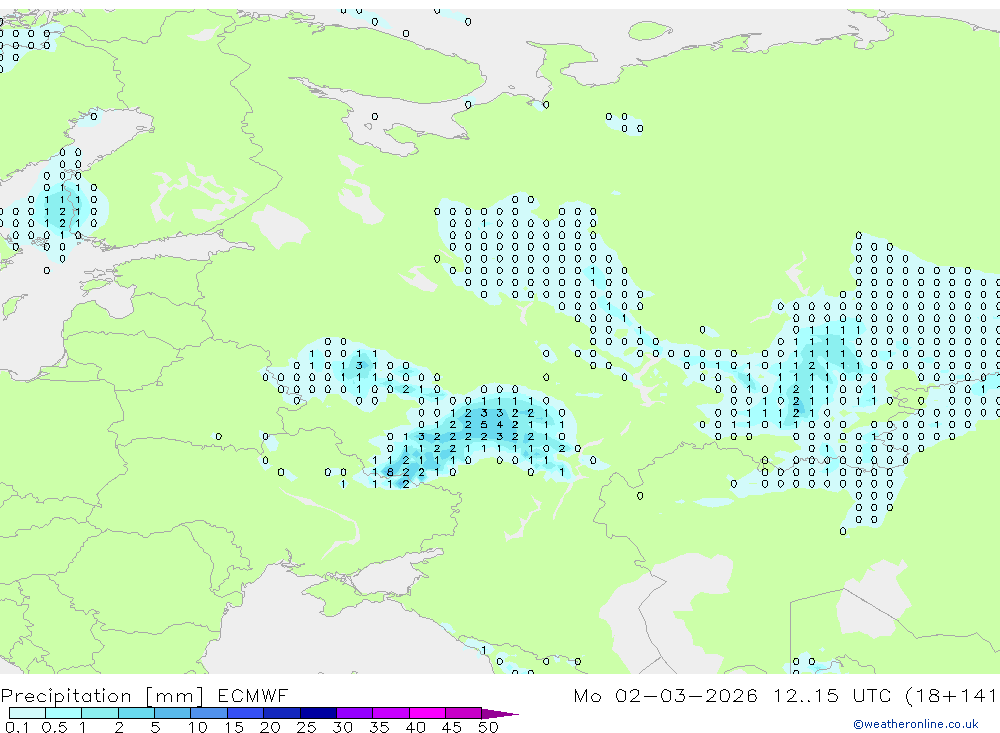This screenshot has width=1000, height=733.
Task: Click the 'ECMWF' model label
Action: point(253,695)
